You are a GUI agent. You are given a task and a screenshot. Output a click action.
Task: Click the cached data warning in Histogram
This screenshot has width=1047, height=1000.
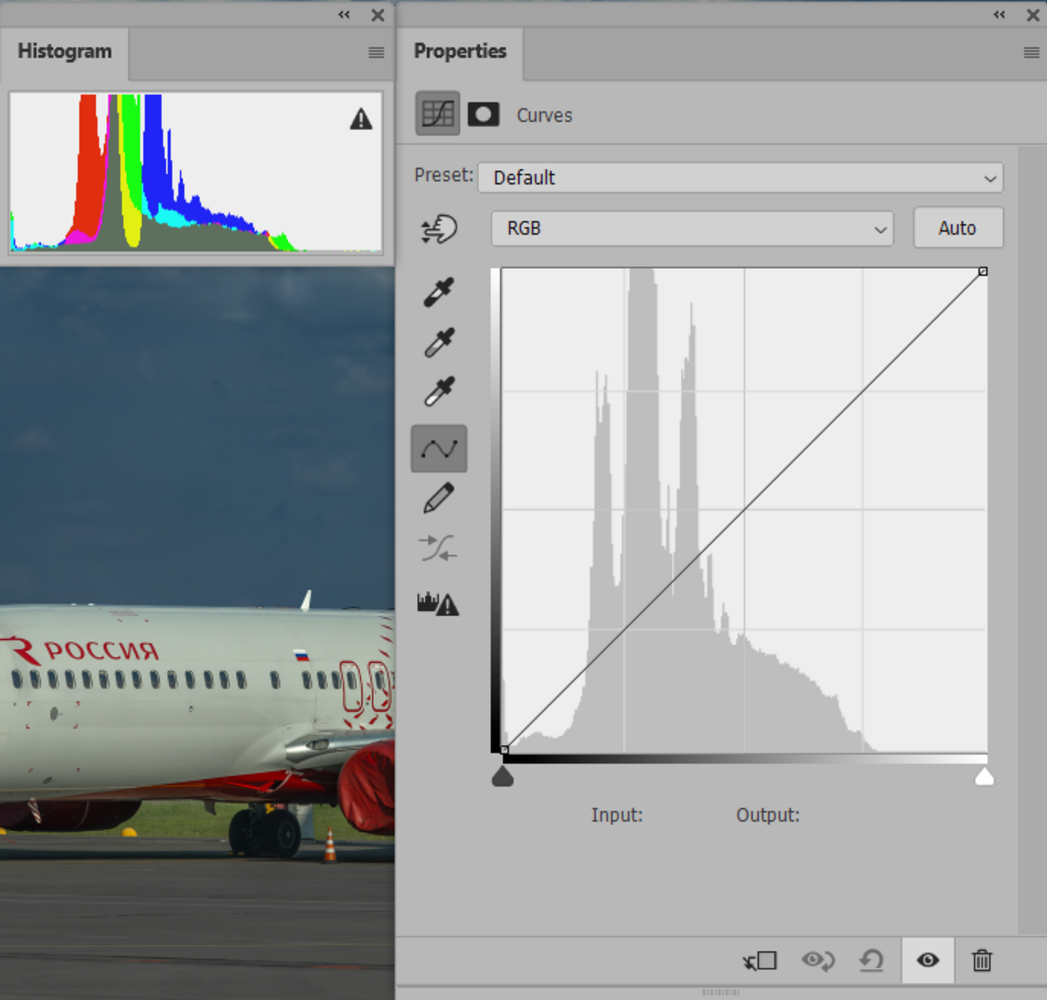pos(361,120)
